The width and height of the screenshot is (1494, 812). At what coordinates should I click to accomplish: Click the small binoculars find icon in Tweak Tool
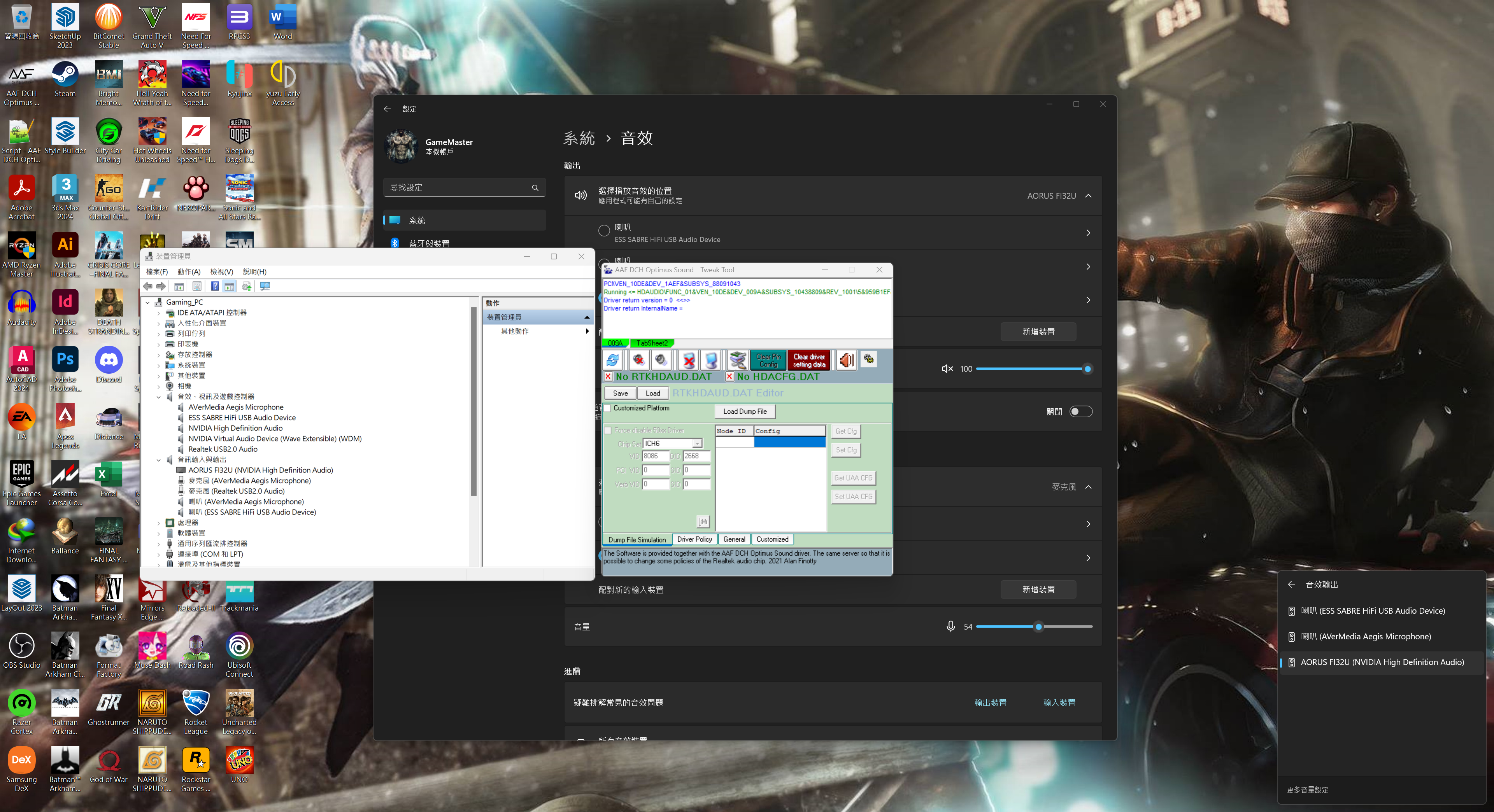click(x=703, y=521)
